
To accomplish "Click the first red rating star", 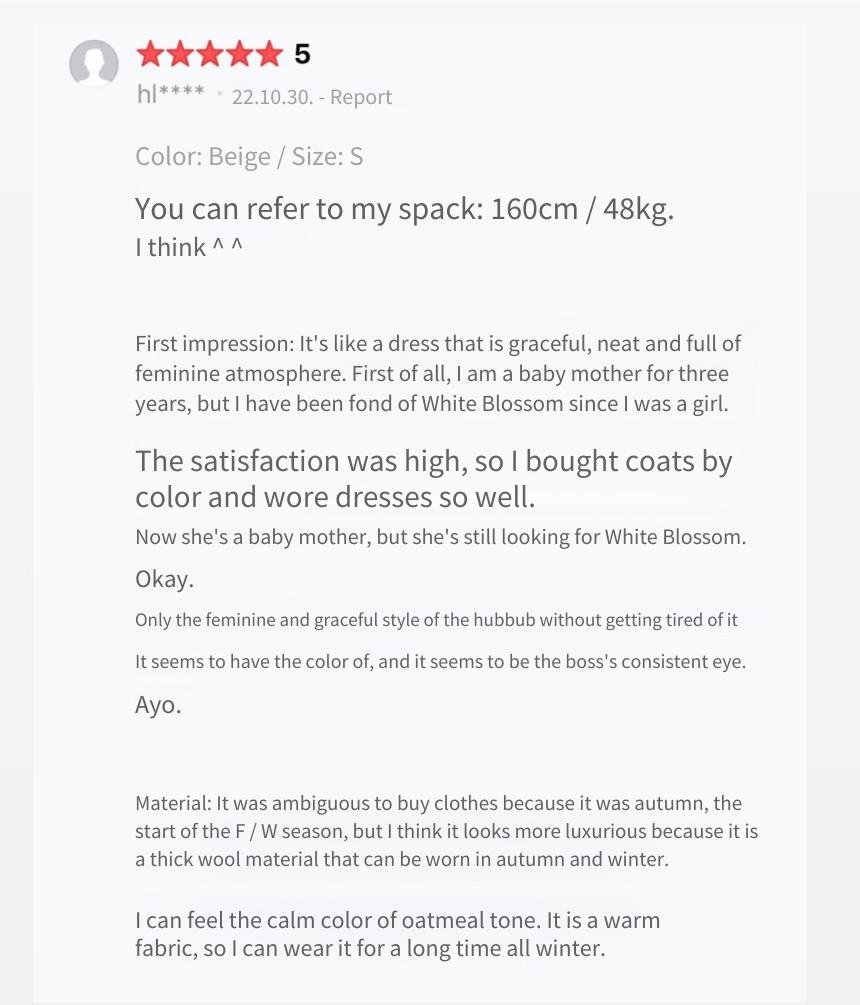I will point(151,54).
